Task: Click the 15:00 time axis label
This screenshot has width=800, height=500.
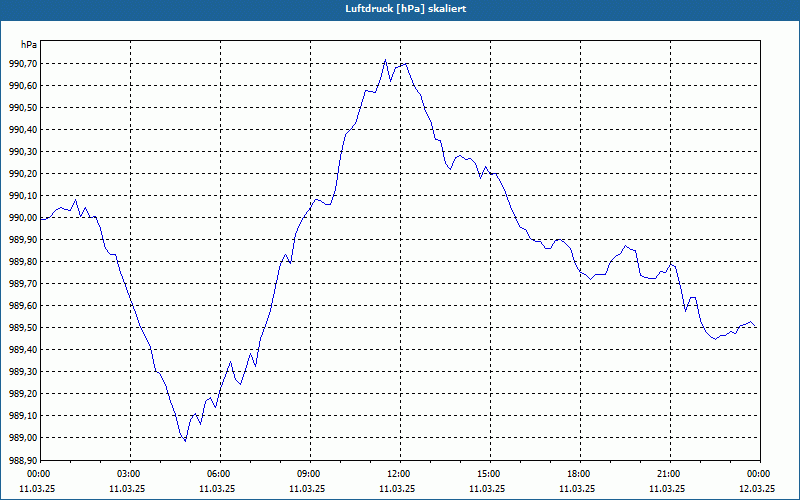Action: click(x=490, y=474)
